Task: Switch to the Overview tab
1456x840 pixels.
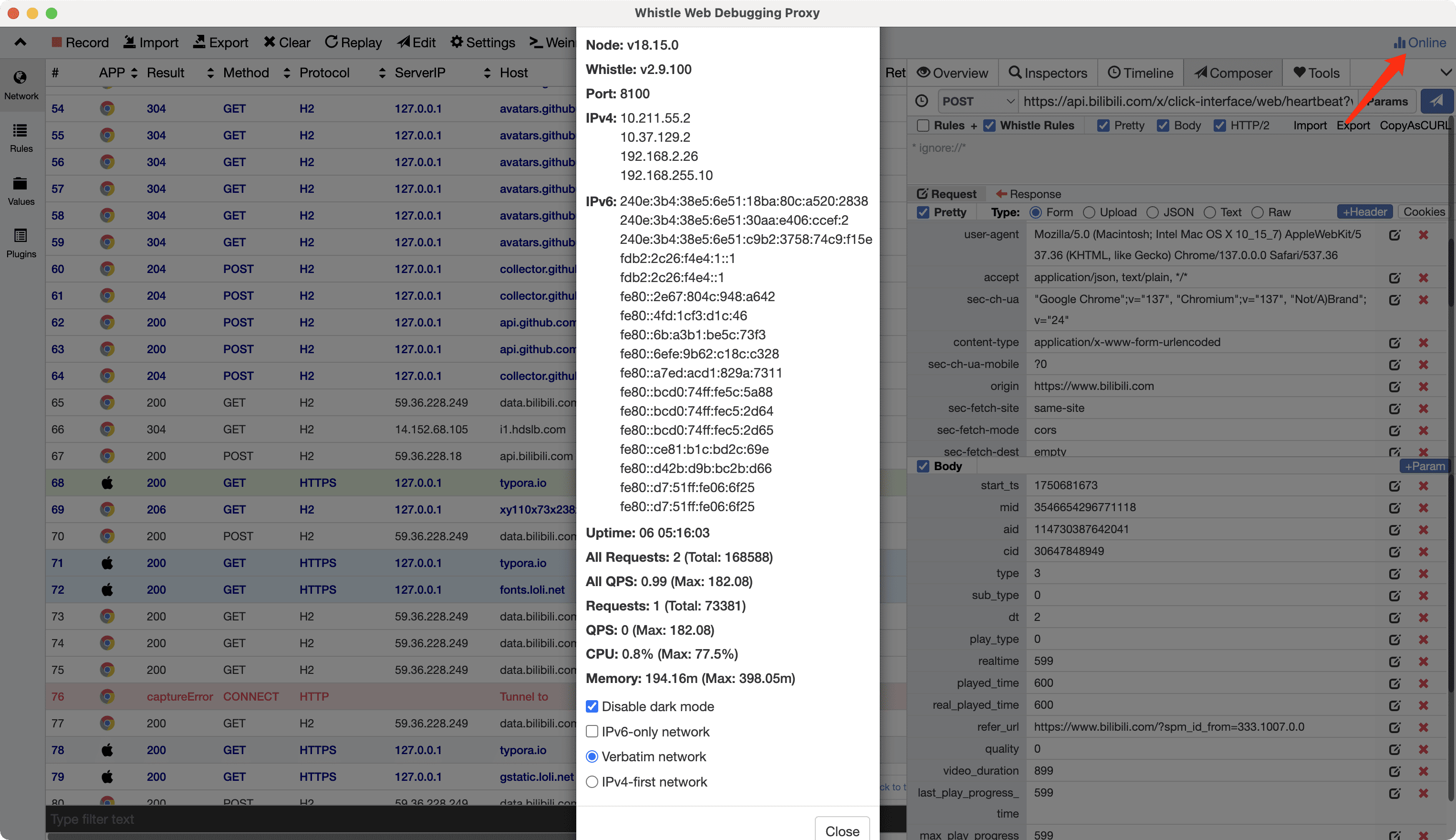Action: pyautogui.click(x=953, y=73)
